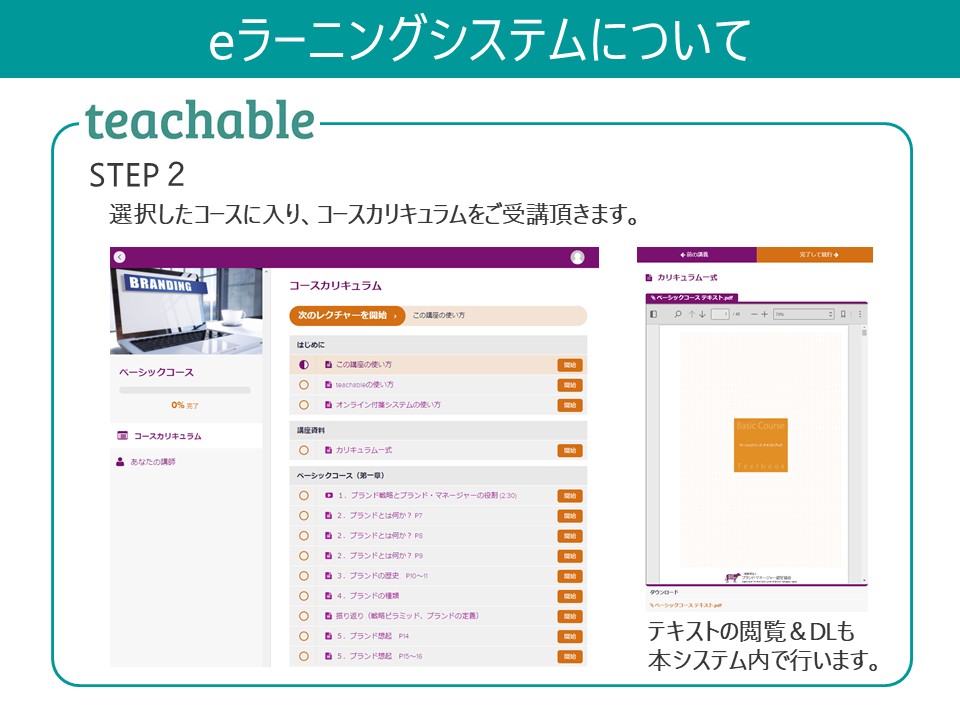Go to next page in PDF viewer
The width and height of the screenshot is (960, 720).
click(702, 314)
